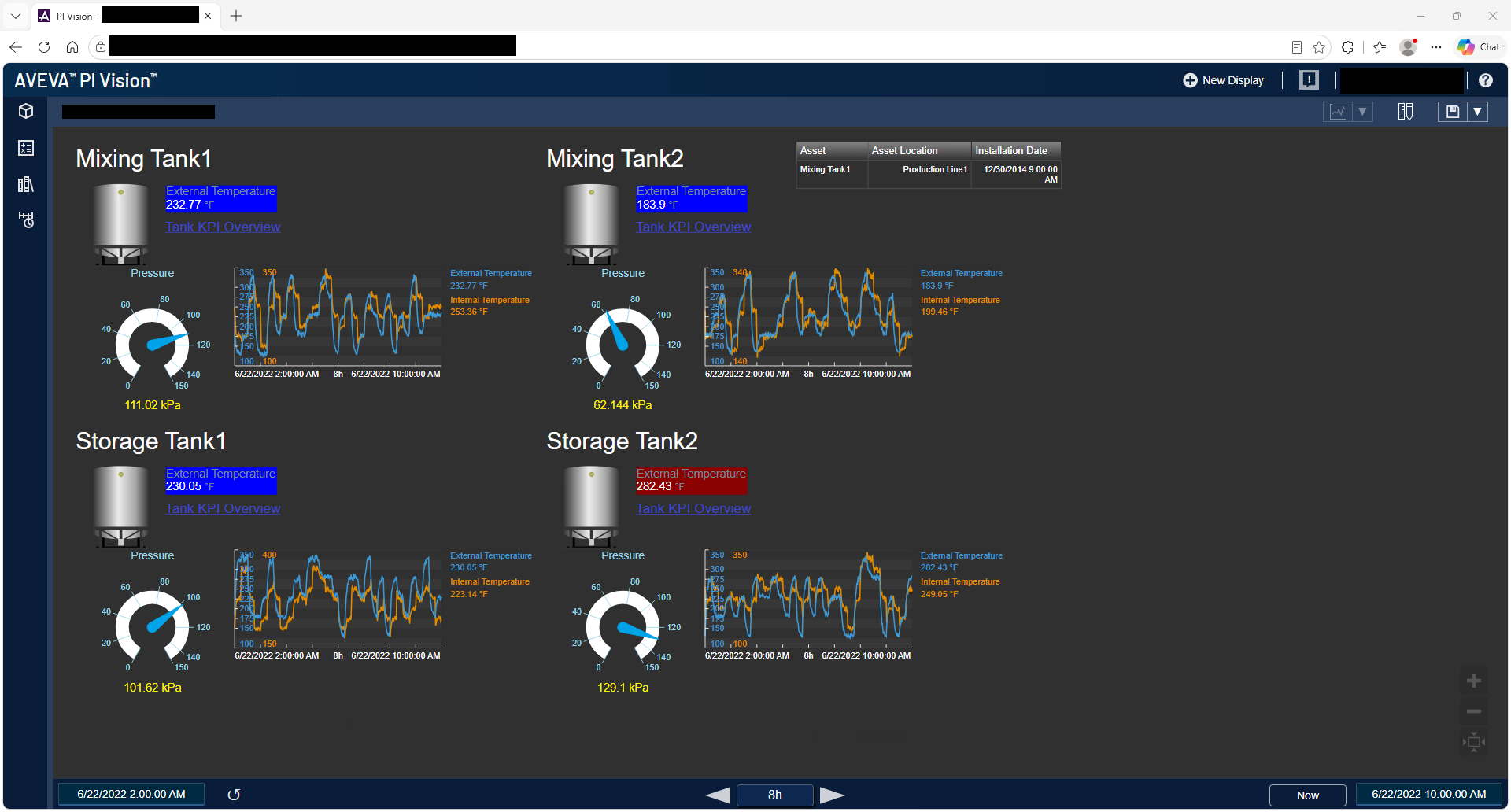Viewport: 1511px width, 812px height.
Task: Open the Graphic Library books icon
Action: coord(26,184)
